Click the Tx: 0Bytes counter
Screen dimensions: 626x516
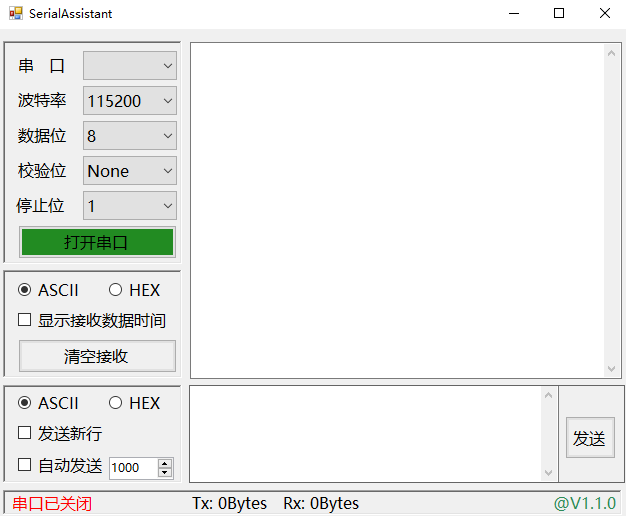point(230,503)
